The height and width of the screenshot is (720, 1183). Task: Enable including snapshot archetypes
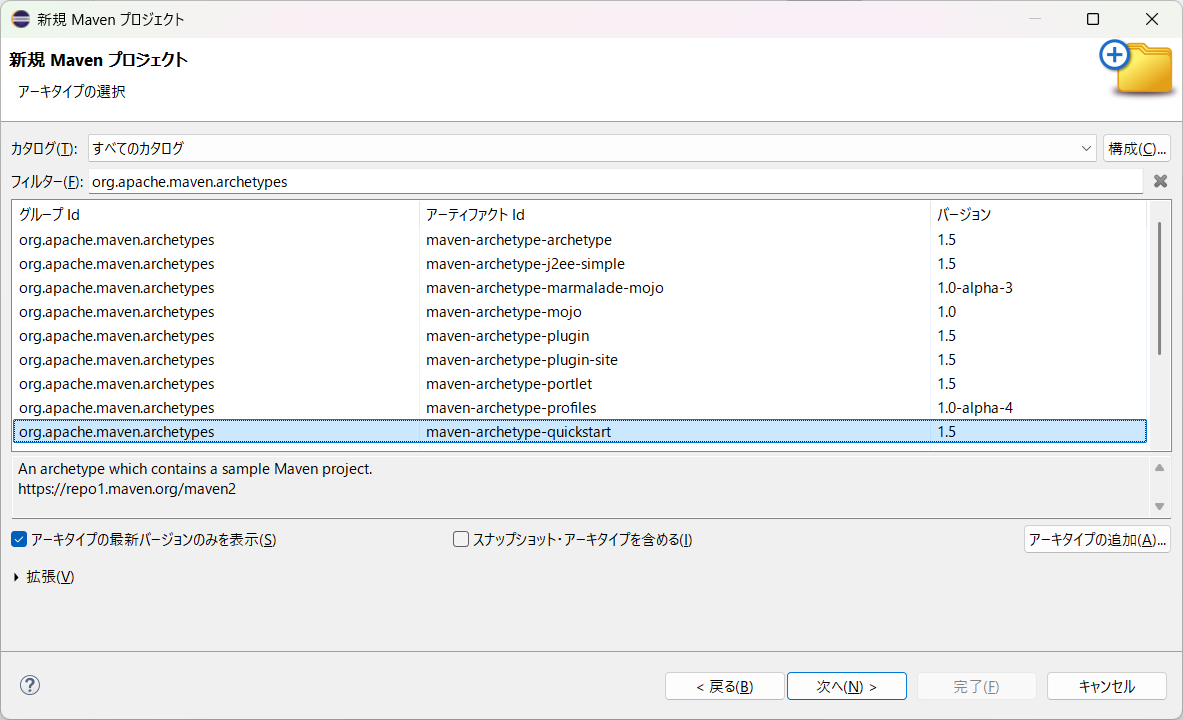click(x=461, y=540)
